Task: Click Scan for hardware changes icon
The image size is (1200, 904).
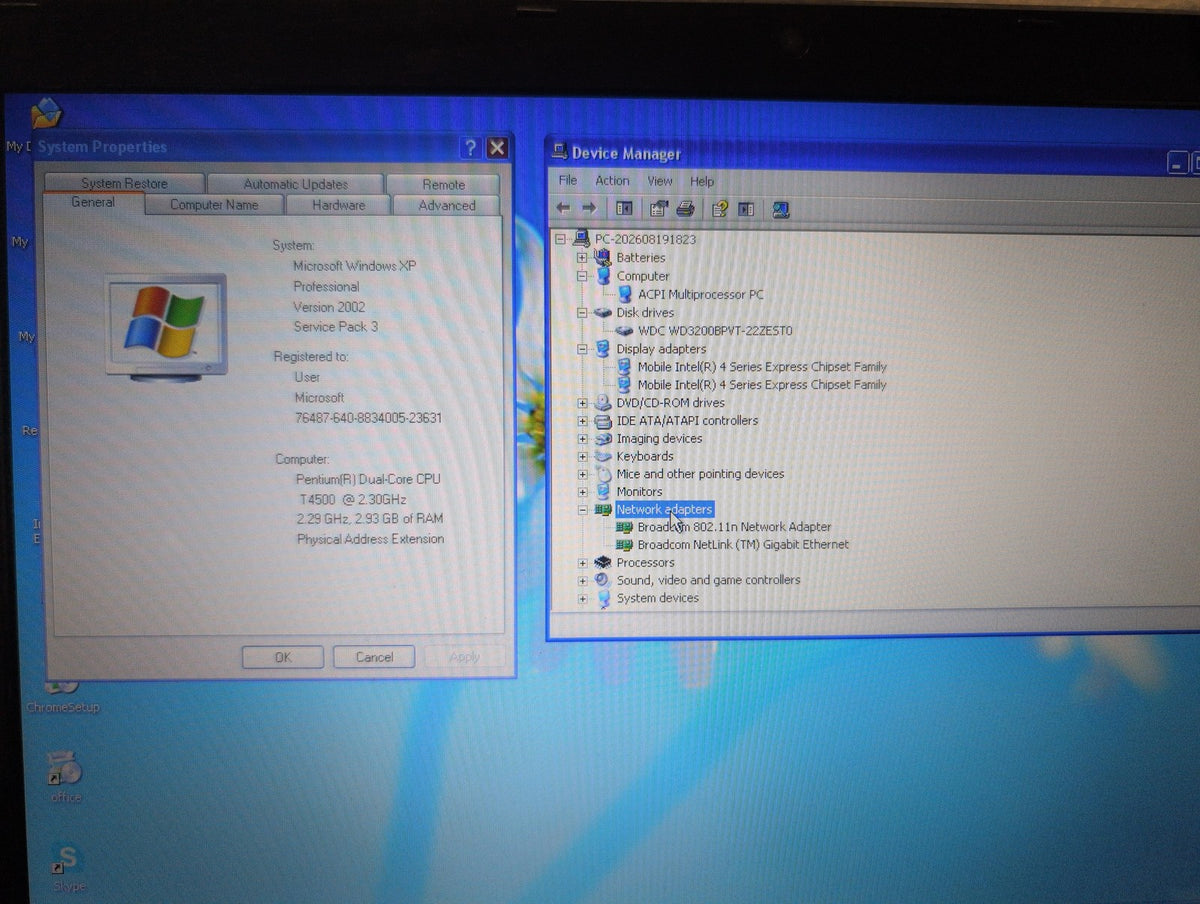Action: pos(781,209)
